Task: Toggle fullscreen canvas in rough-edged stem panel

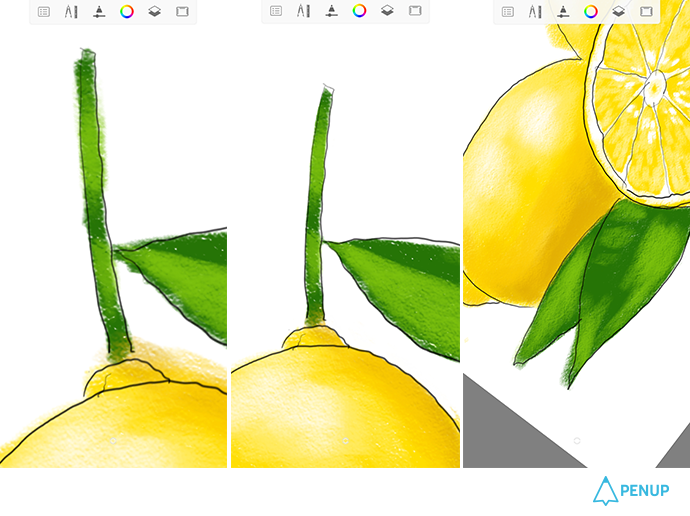Action: 182,11
